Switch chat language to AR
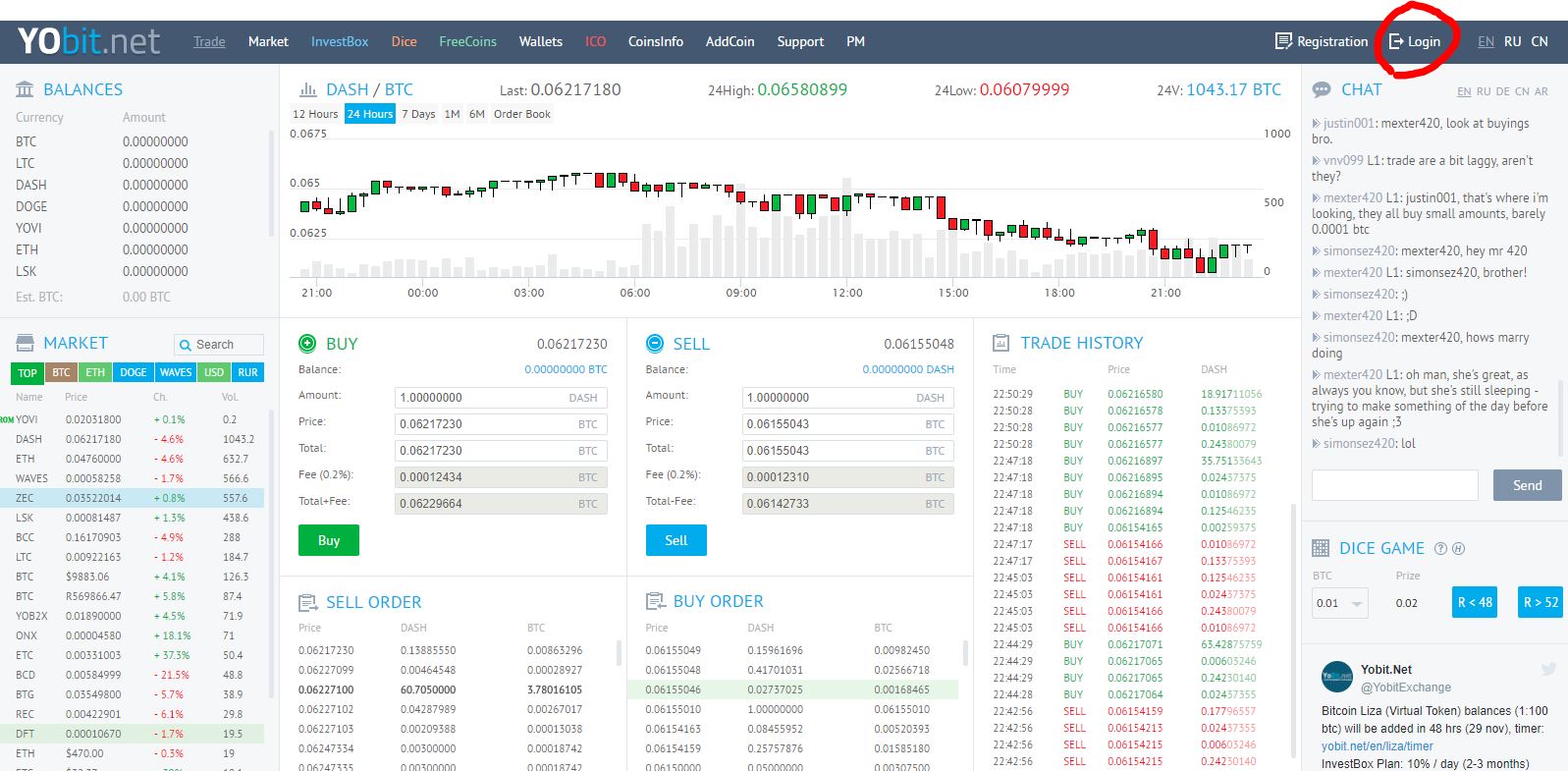The image size is (1568, 771). pyautogui.click(x=1541, y=91)
